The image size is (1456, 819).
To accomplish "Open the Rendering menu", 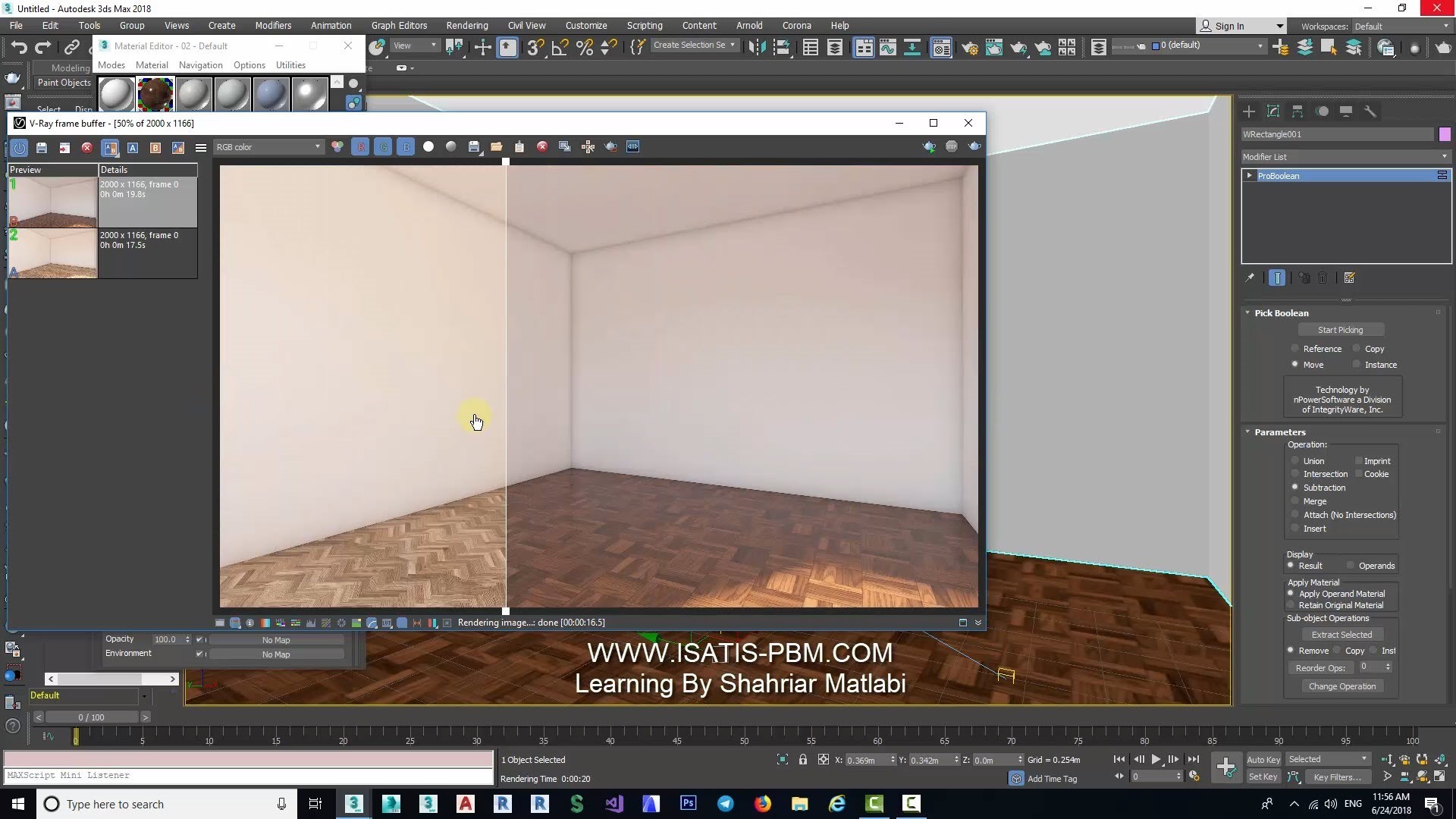I will (x=466, y=26).
